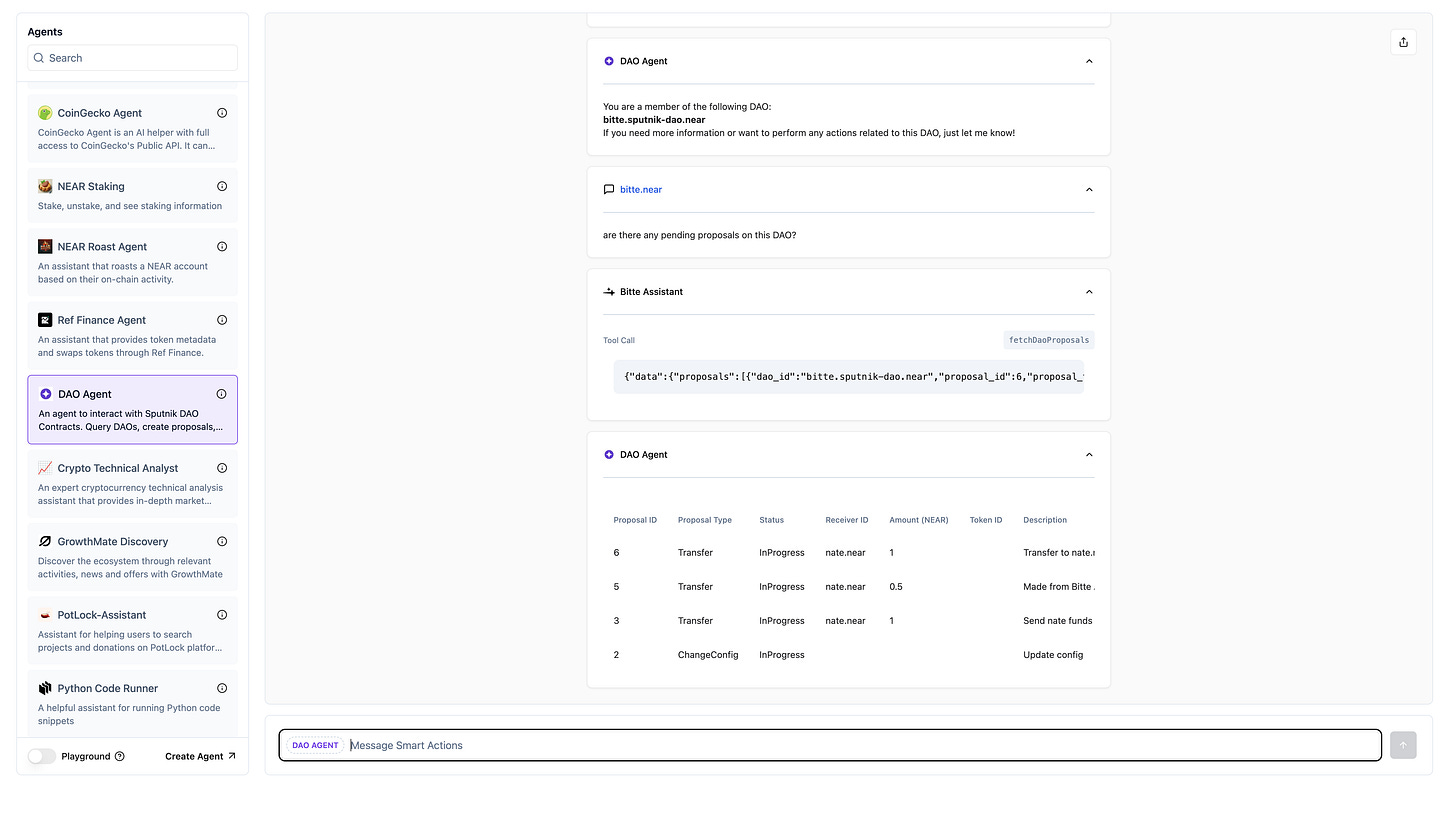Click the NEAR Roast Agent logo icon

click(x=45, y=247)
